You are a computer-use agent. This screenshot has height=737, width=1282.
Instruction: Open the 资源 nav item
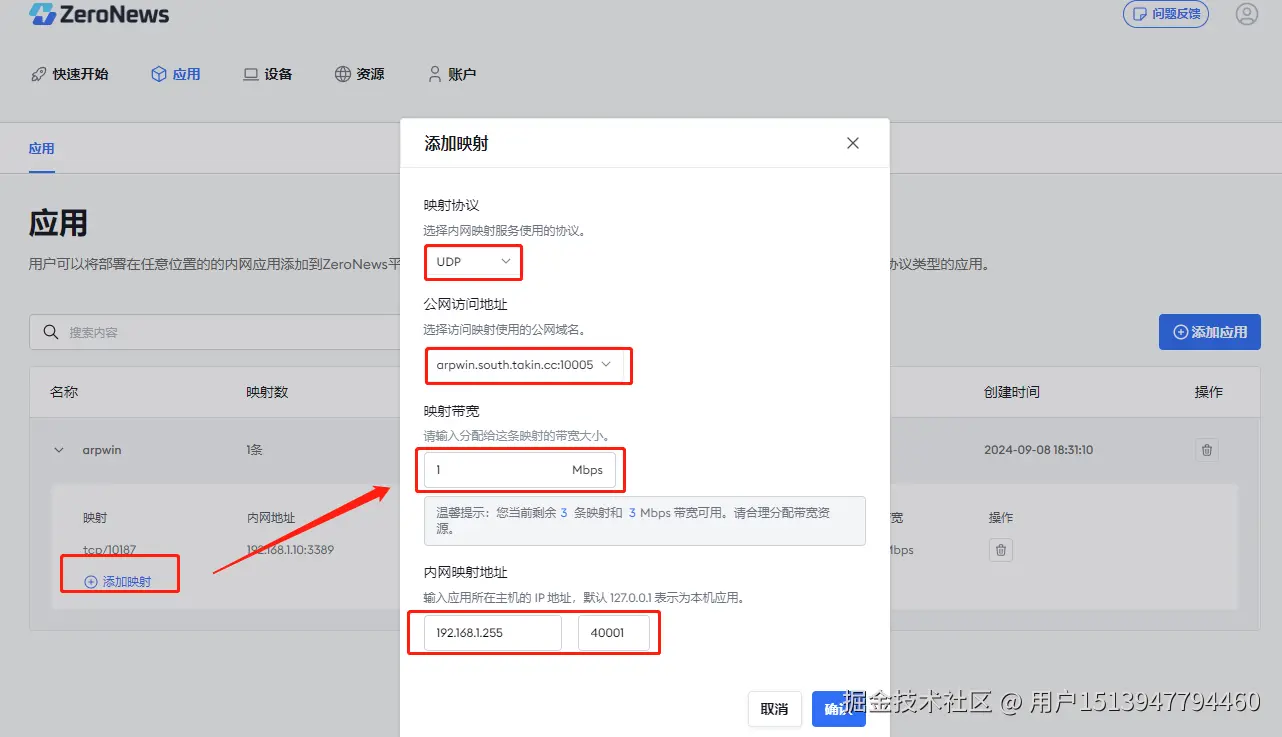[x=360, y=74]
